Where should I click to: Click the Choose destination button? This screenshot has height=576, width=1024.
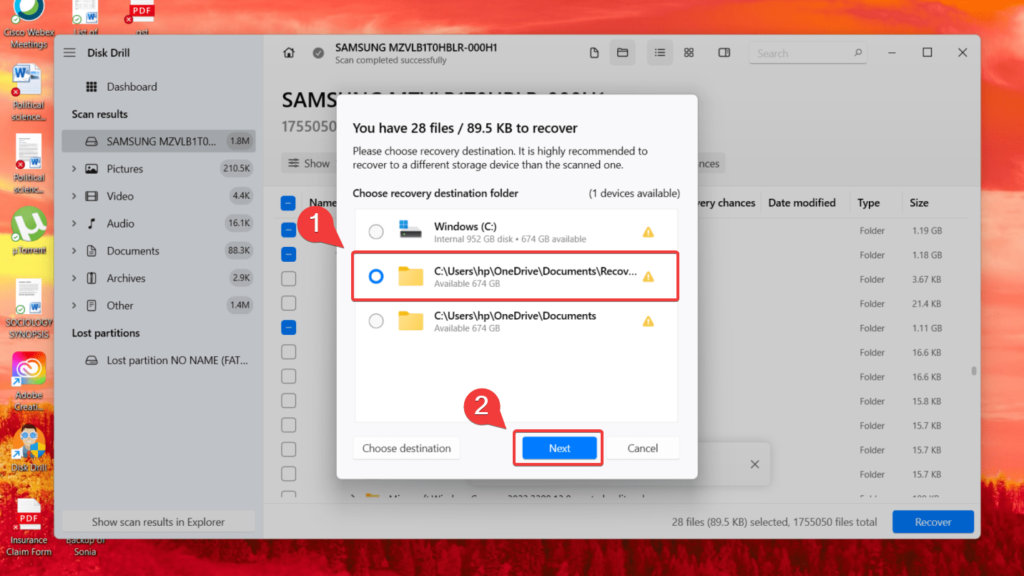[406, 448]
